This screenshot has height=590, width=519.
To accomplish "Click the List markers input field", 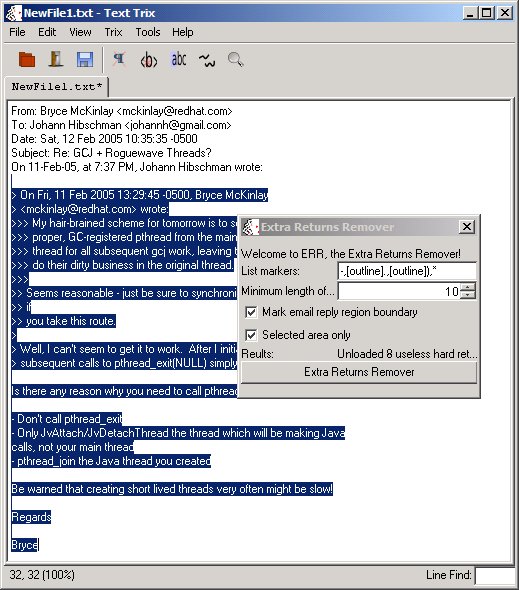I will point(407,271).
